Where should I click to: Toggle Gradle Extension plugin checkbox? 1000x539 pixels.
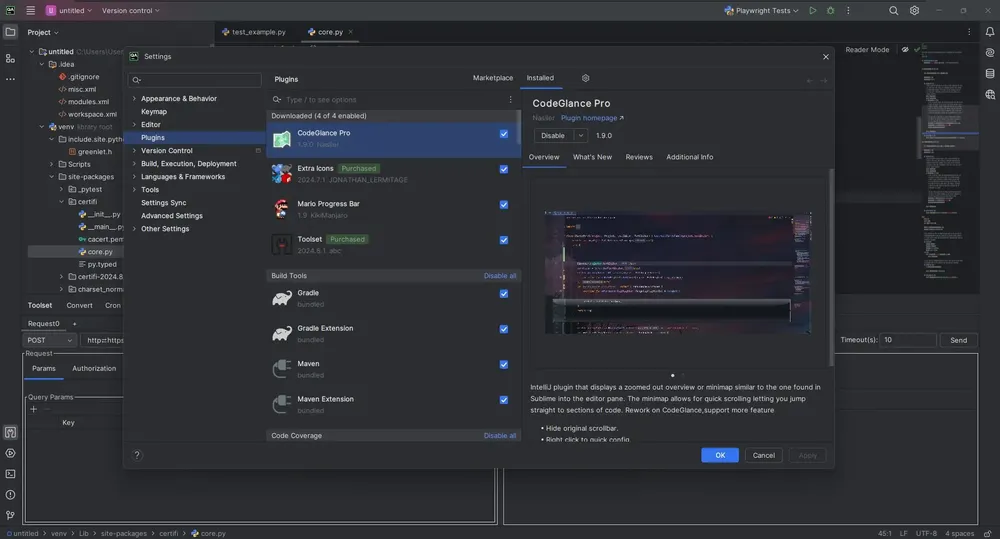(504, 329)
